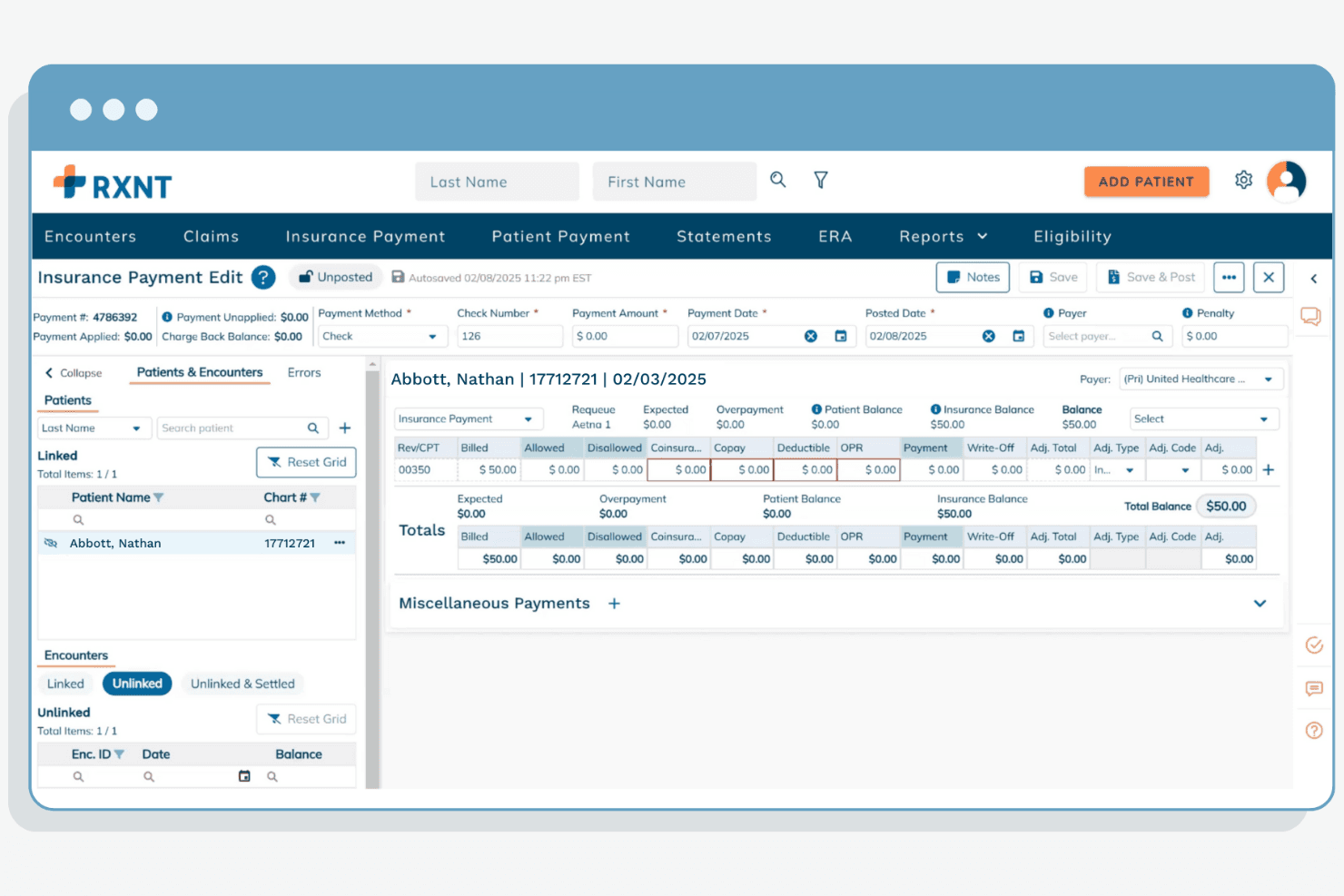Click the ADD PATIENT button
This screenshot has width=1344, height=896.
pos(1146,182)
